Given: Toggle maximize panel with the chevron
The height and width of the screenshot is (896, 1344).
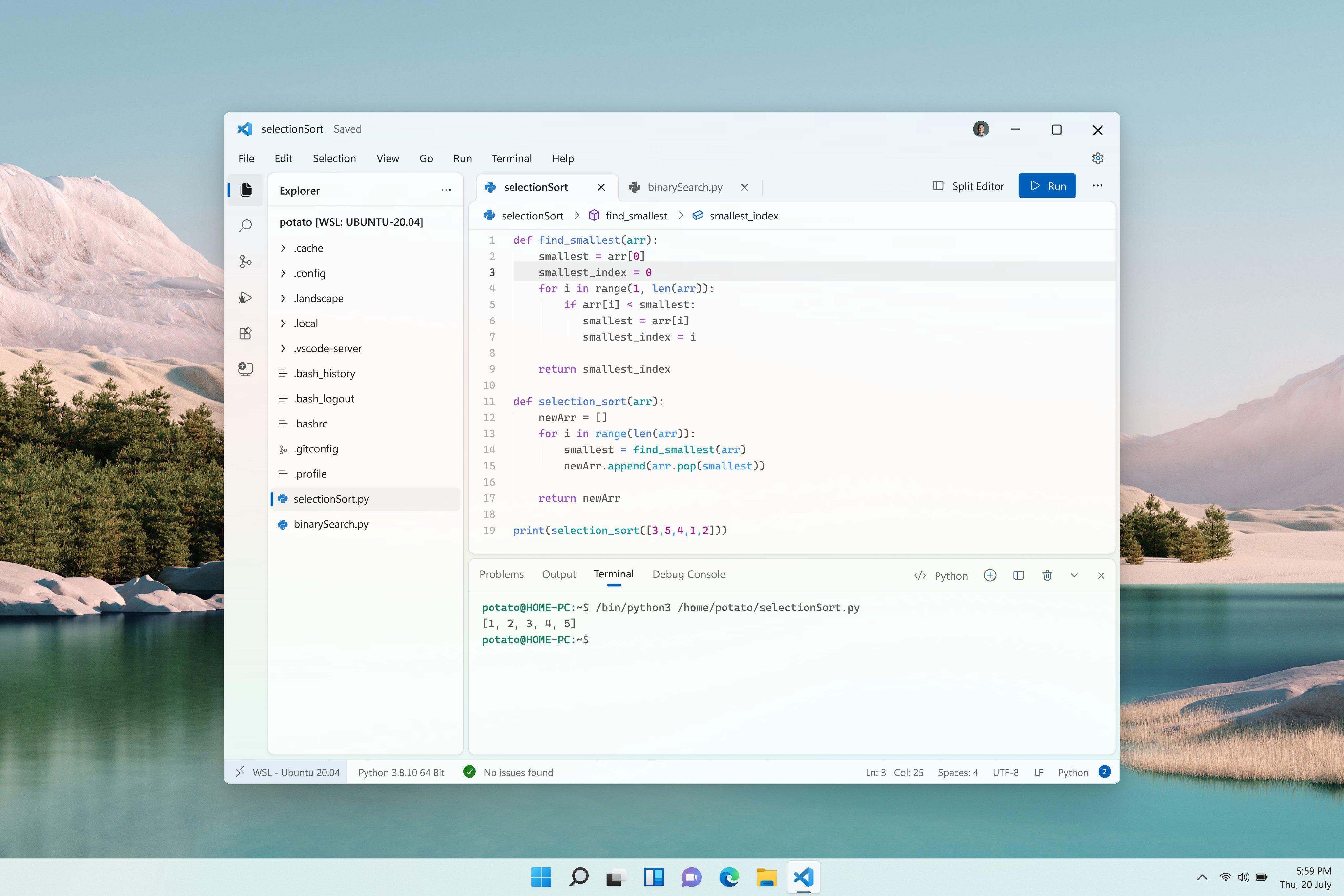Looking at the screenshot, I should [1074, 575].
